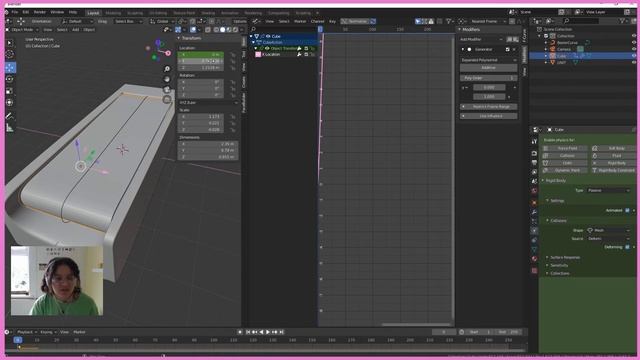Select solid viewport shading mode

(222, 30)
